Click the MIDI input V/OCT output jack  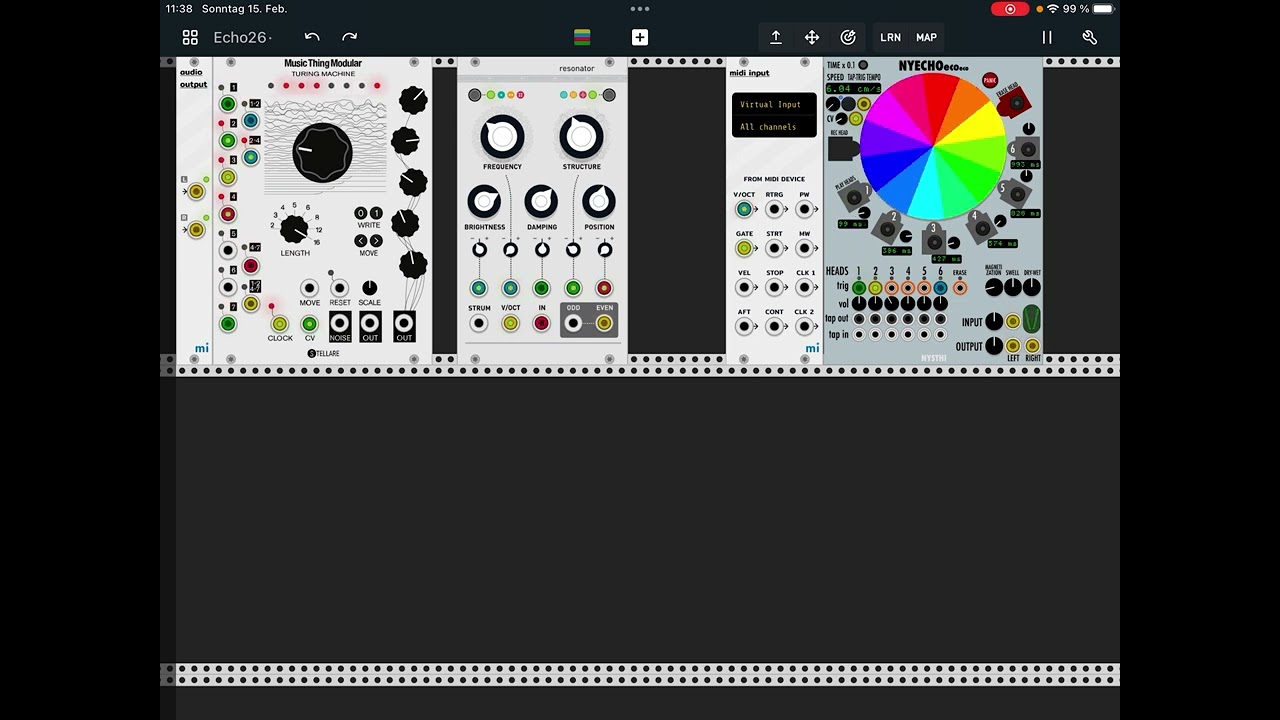pyautogui.click(x=744, y=210)
